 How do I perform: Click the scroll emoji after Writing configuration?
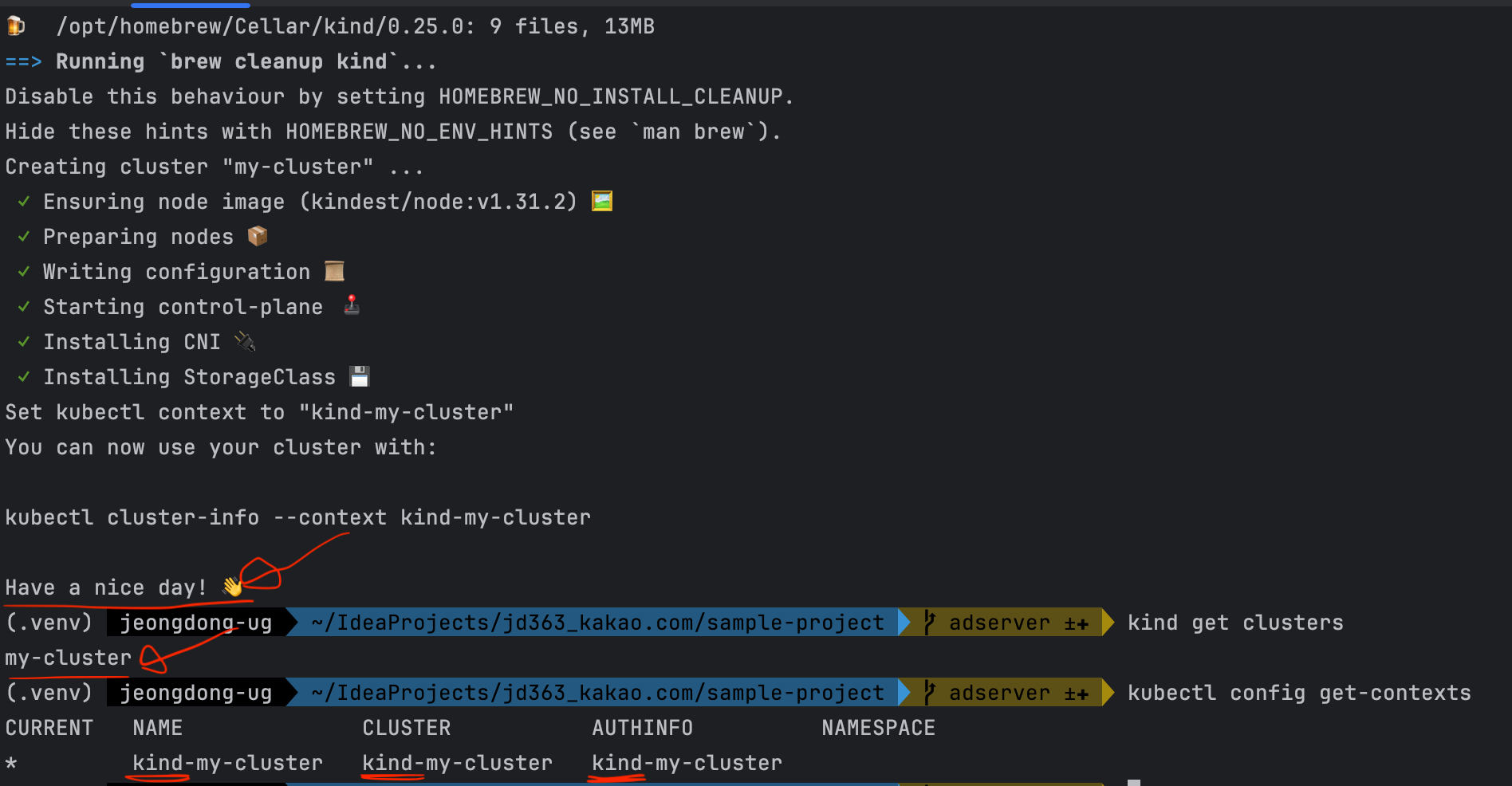[334, 271]
